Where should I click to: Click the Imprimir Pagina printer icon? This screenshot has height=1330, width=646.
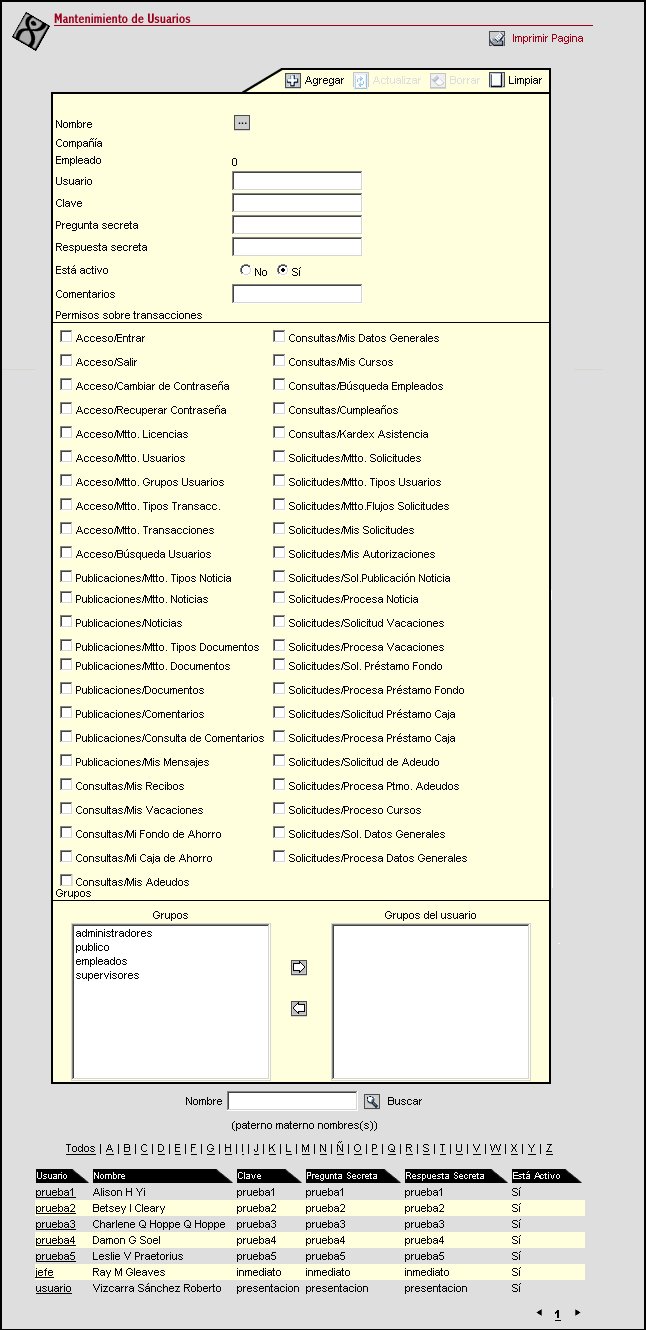(x=497, y=39)
